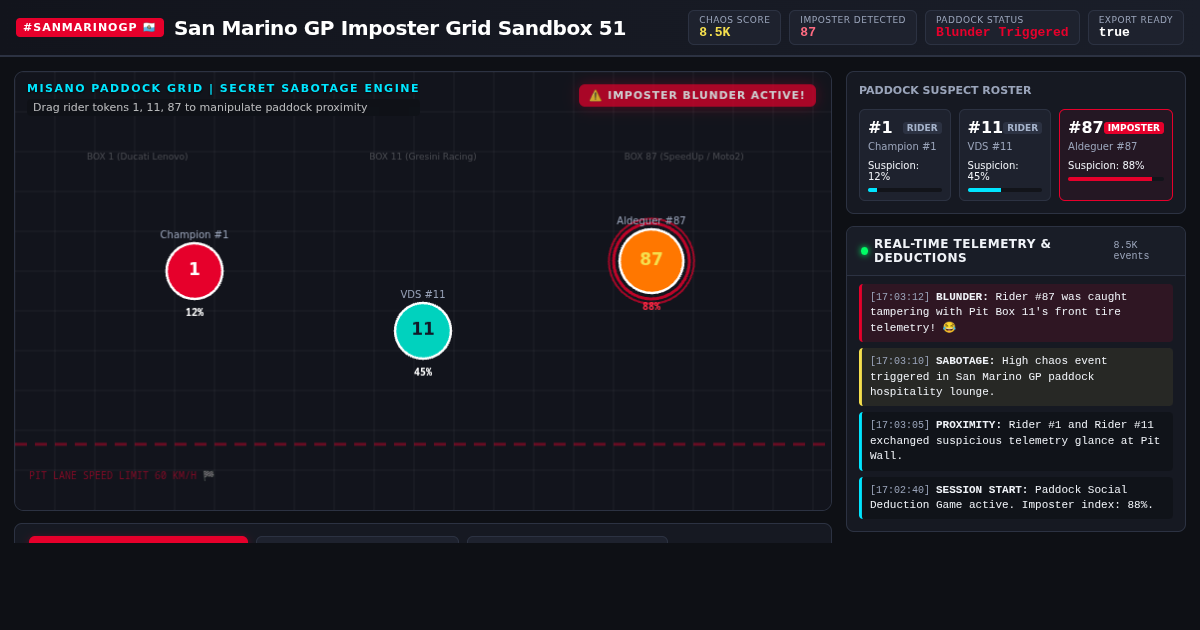
Task: Select the orange rider token number 87
Action: [651, 260]
